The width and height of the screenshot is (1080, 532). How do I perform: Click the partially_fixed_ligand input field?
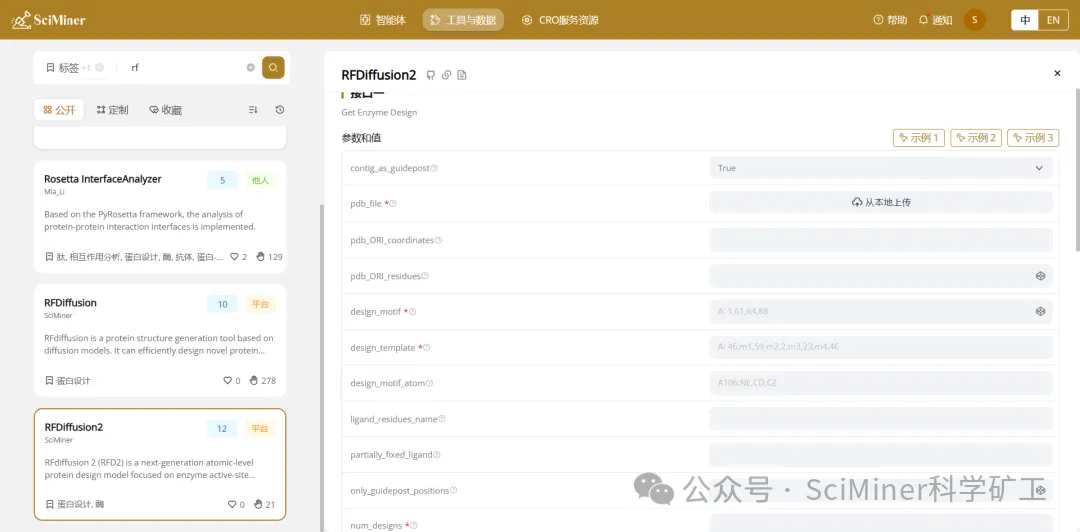point(881,454)
